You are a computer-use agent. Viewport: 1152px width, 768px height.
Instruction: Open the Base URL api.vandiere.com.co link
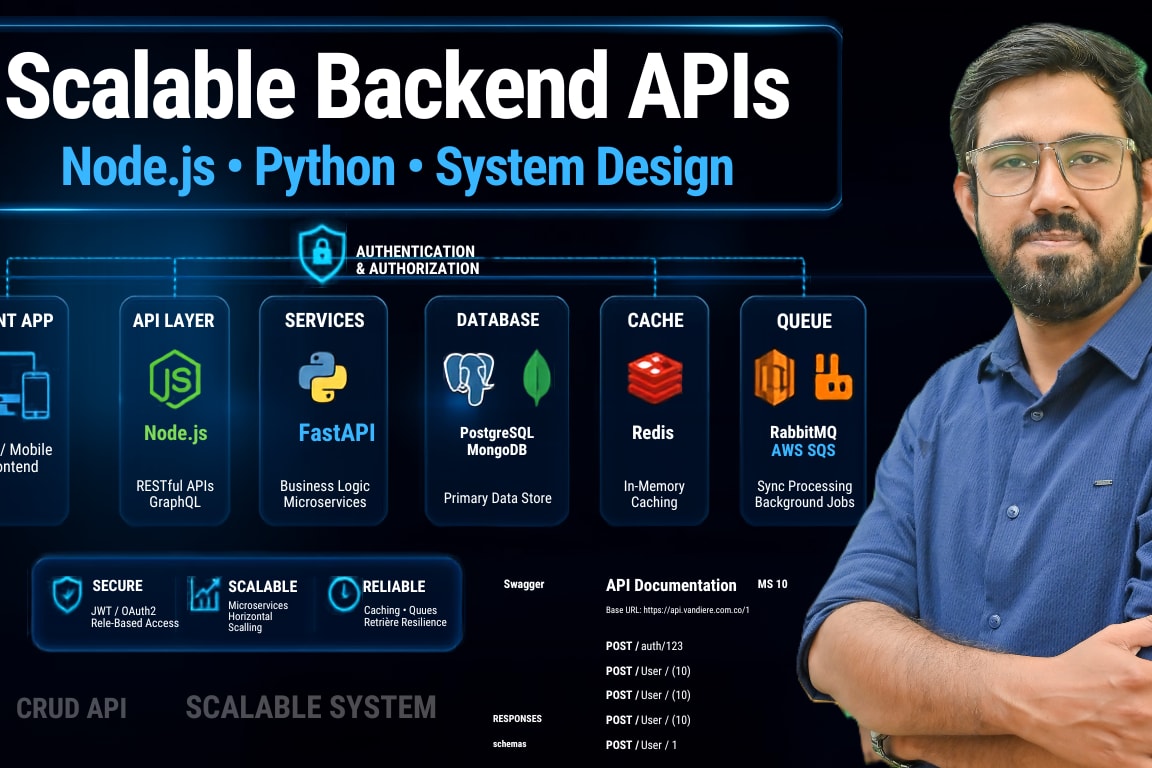677,610
